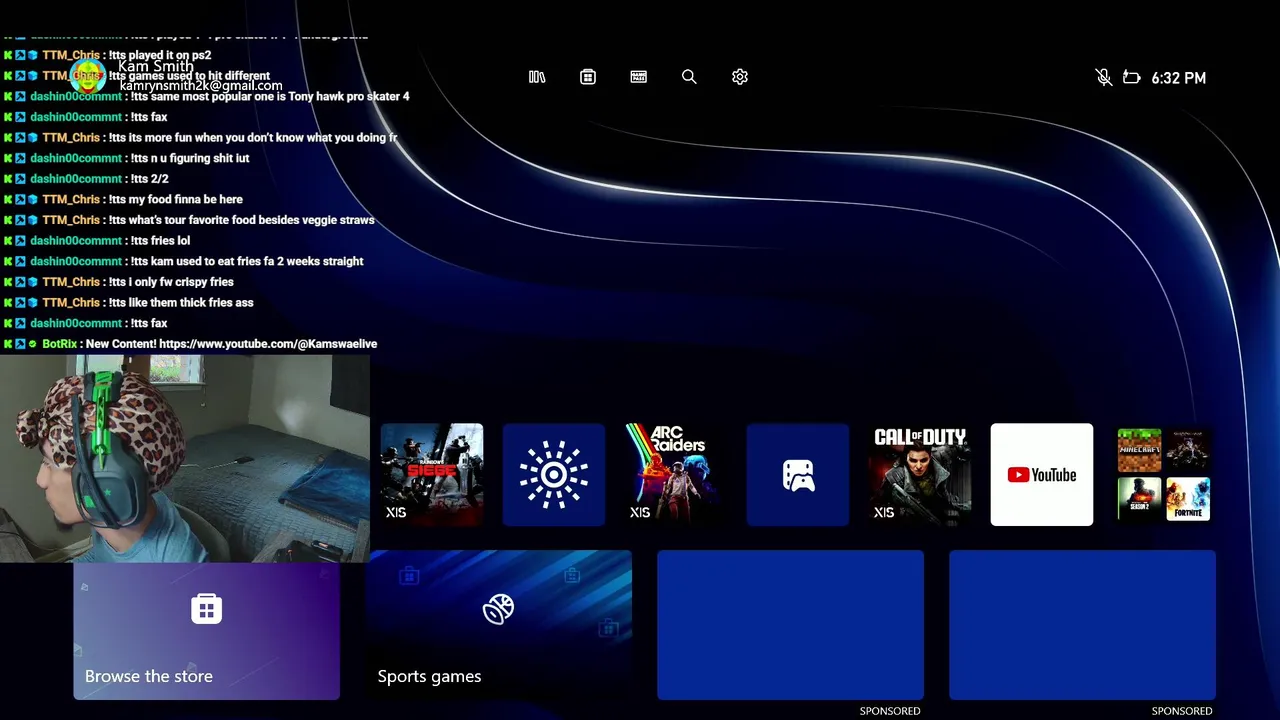Launch the Call of Duty tile
The image size is (1280, 720).
(x=920, y=475)
